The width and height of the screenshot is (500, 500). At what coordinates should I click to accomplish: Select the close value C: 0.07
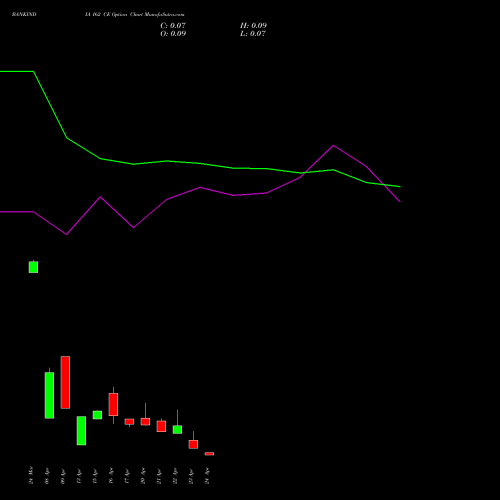point(173,26)
